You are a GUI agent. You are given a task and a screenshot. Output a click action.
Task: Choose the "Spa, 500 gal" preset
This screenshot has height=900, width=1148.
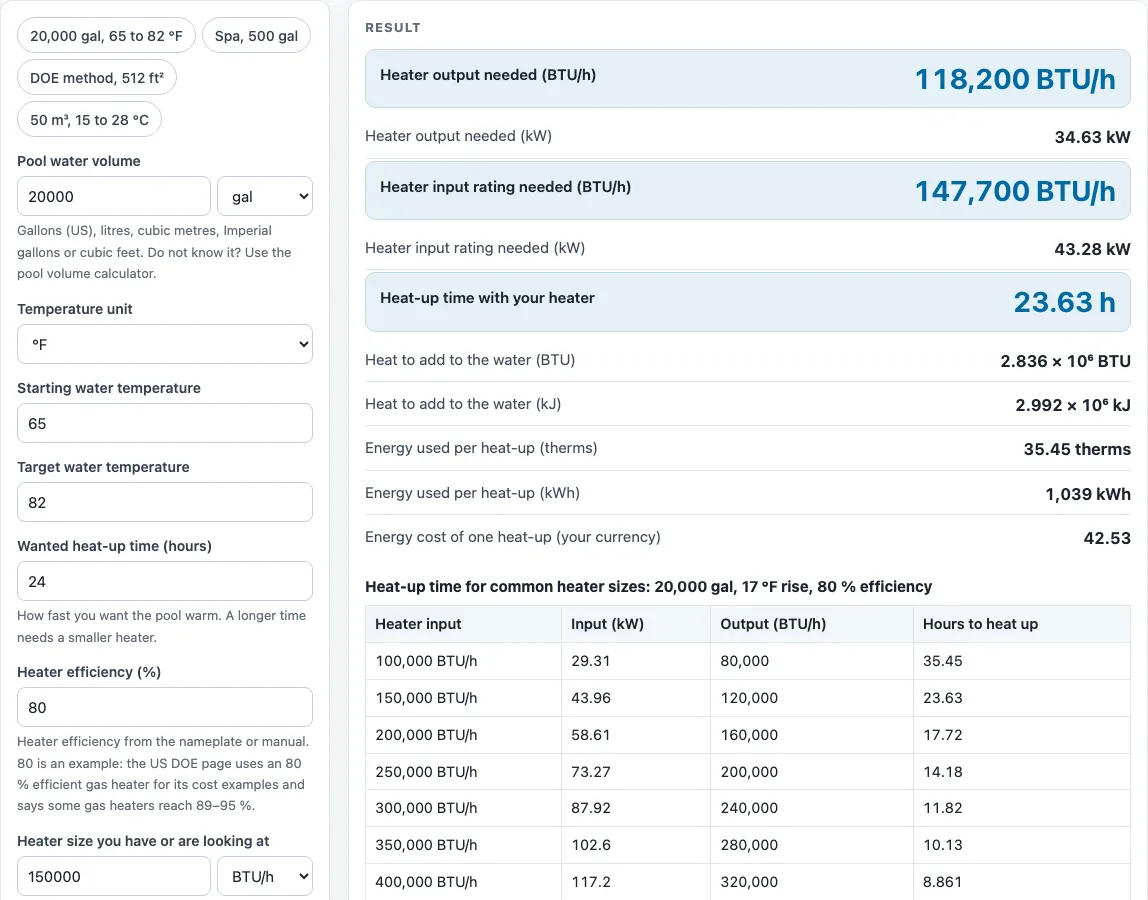[256, 36]
